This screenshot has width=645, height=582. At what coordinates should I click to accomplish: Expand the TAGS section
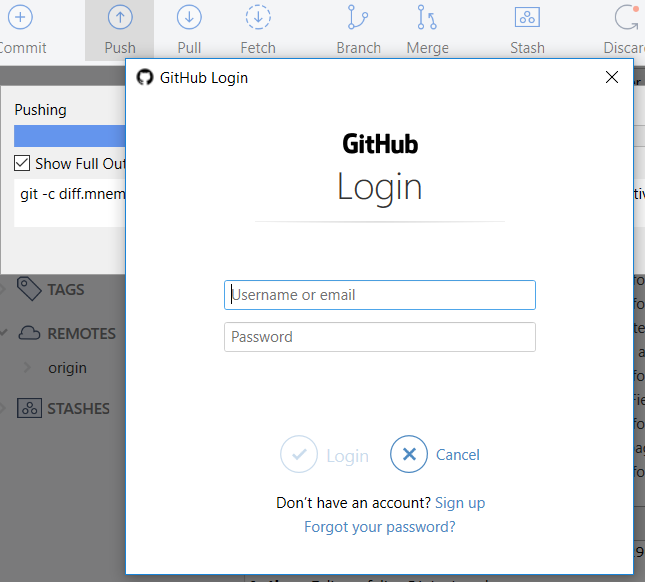(2, 289)
